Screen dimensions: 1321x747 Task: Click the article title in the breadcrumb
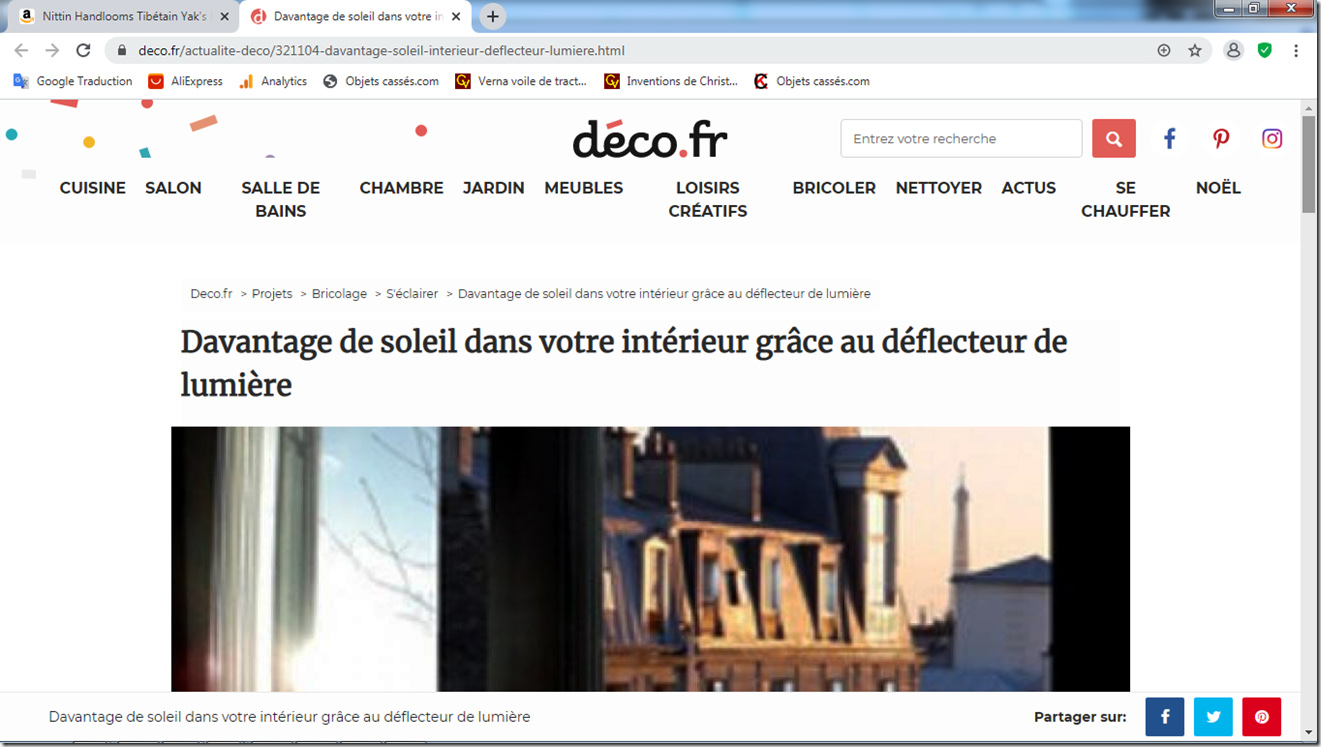664,294
